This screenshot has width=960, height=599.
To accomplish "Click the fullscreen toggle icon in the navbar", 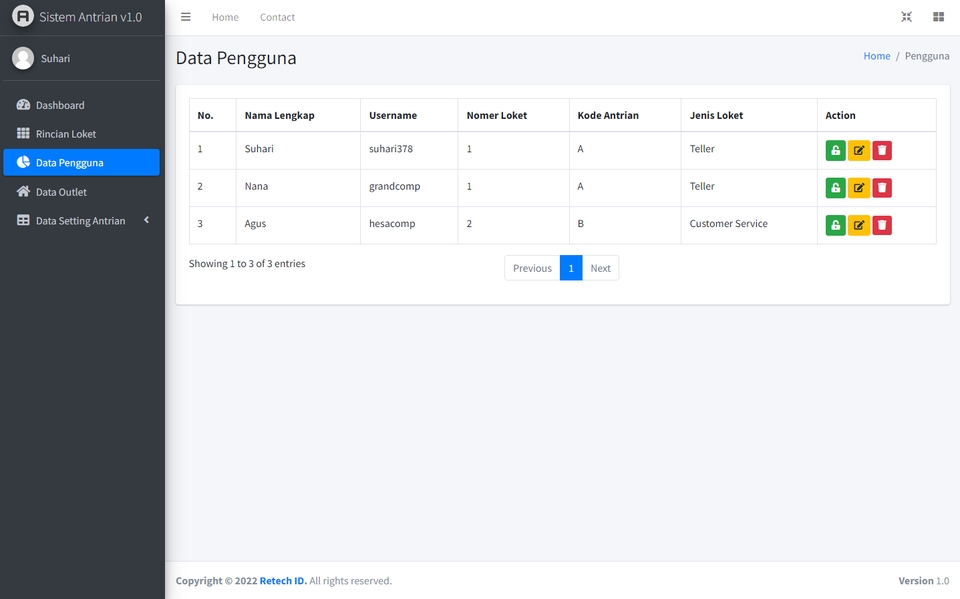I will pyautogui.click(x=906, y=17).
